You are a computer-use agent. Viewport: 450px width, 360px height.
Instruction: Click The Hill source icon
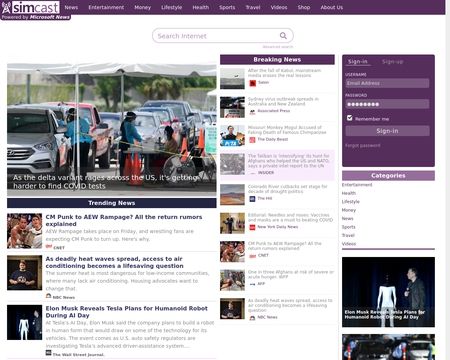(253, 199)
